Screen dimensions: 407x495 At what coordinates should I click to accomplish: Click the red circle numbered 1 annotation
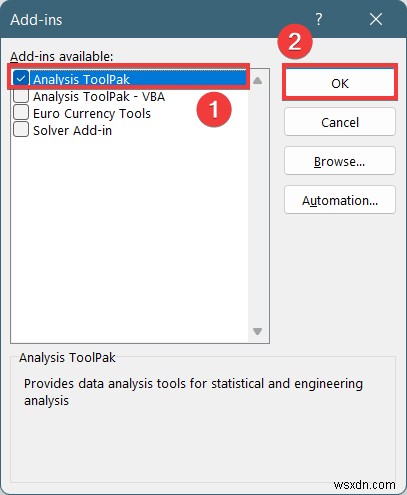214,109
